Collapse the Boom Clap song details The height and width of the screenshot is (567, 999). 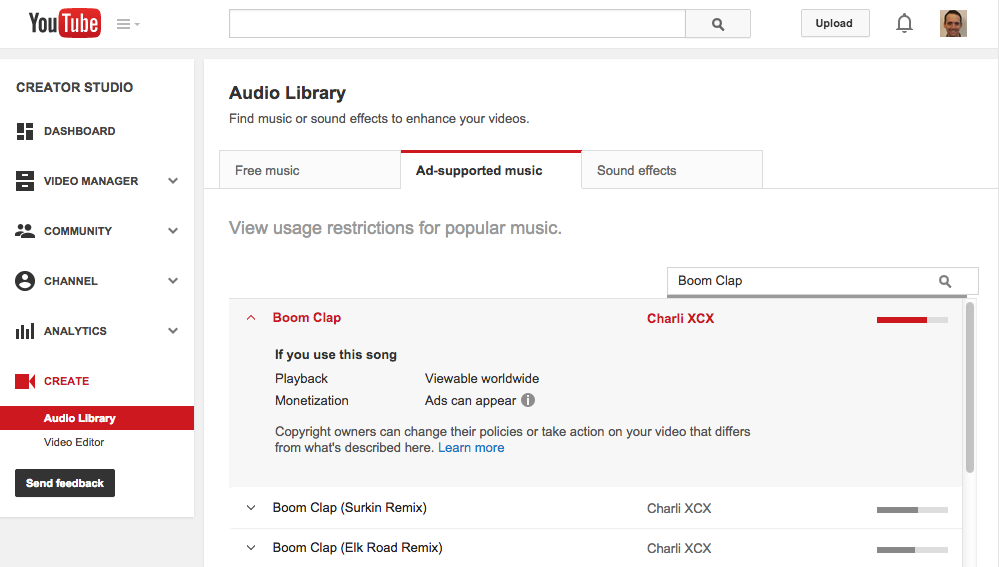pyautogui.click(x=251, y=318)
